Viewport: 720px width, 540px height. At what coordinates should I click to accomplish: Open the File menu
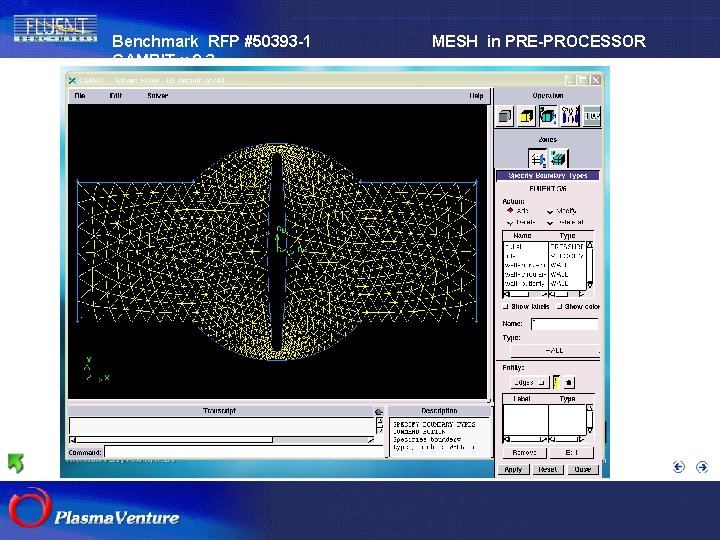[x=81, y=96]
